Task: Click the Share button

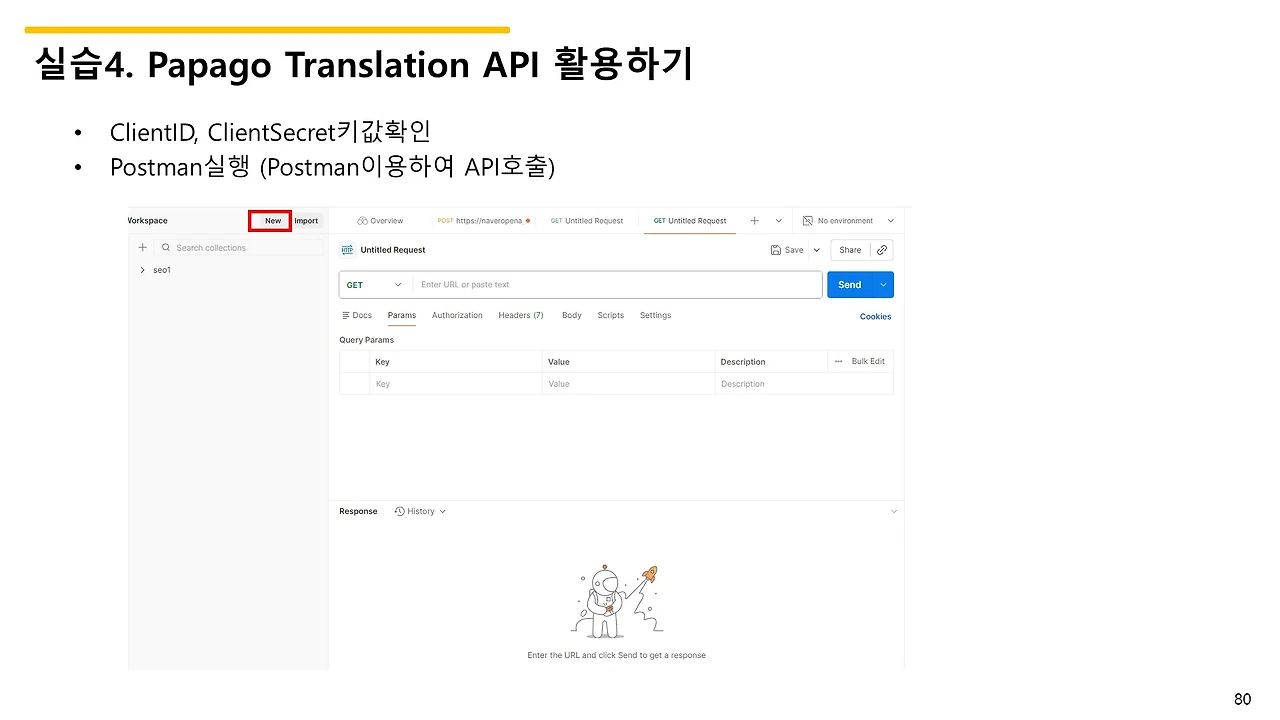Action: [850, 250]
